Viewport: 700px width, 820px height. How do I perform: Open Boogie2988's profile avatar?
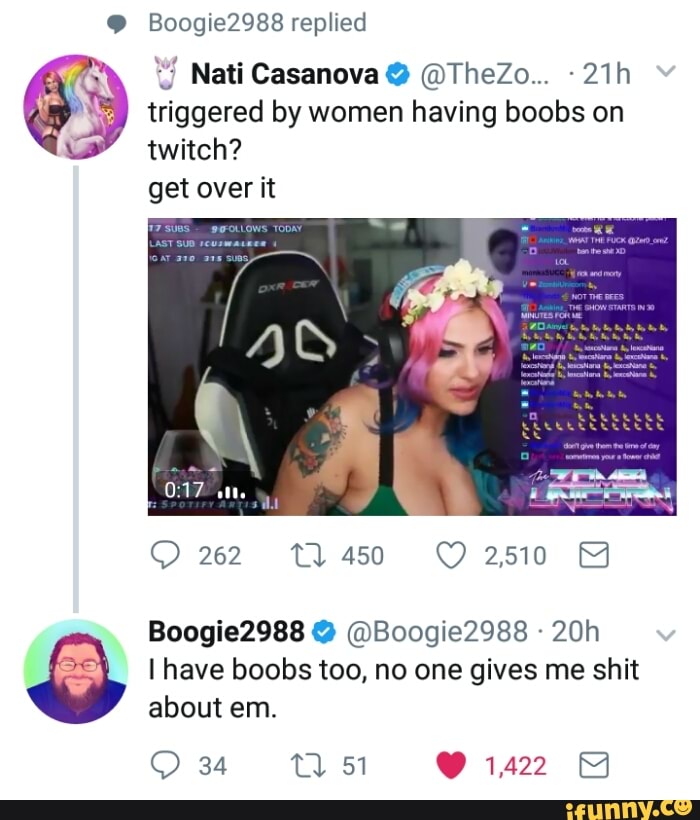click(x=76, y=671)
